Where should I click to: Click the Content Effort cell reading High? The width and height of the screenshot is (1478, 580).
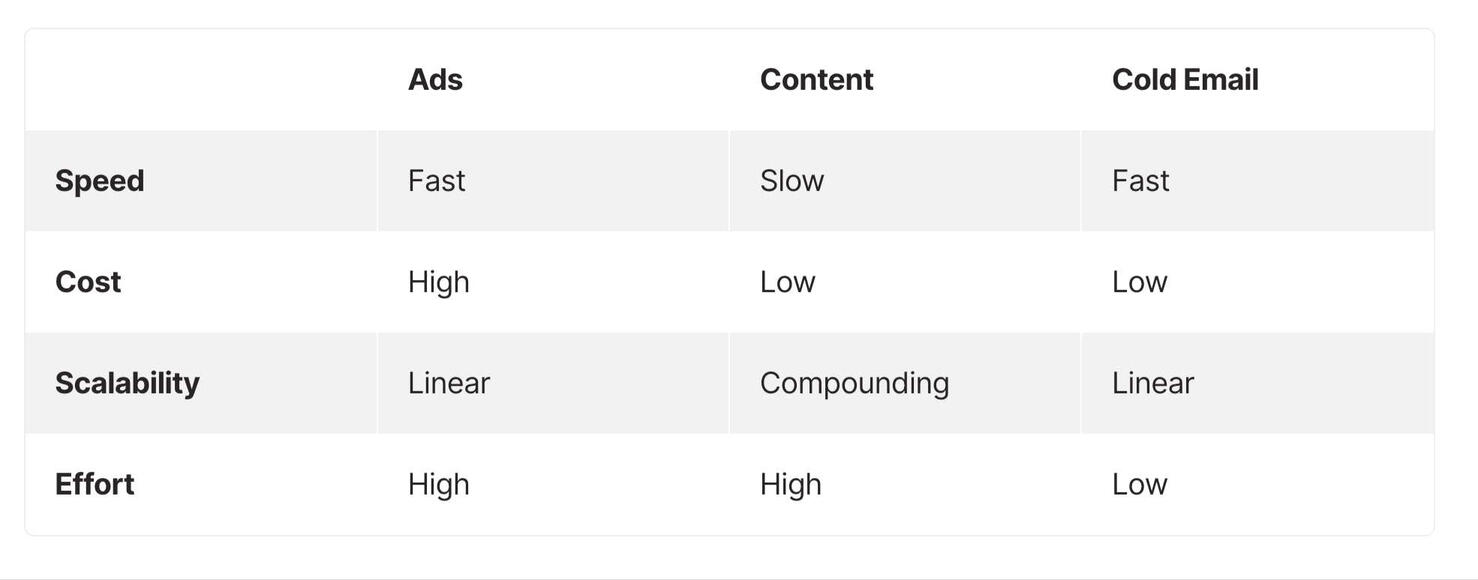791,484
